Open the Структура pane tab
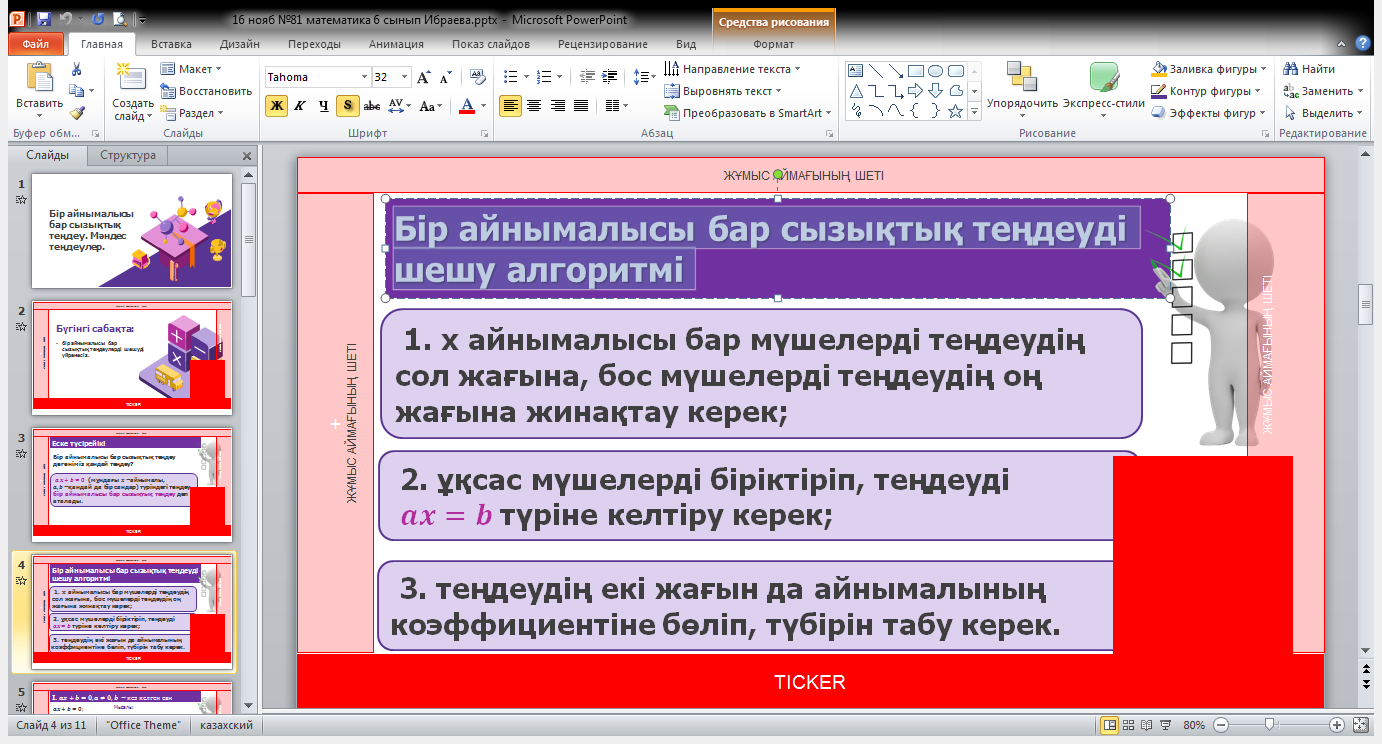This screenshot has height=744, width=1382. (x=128, y=155)
